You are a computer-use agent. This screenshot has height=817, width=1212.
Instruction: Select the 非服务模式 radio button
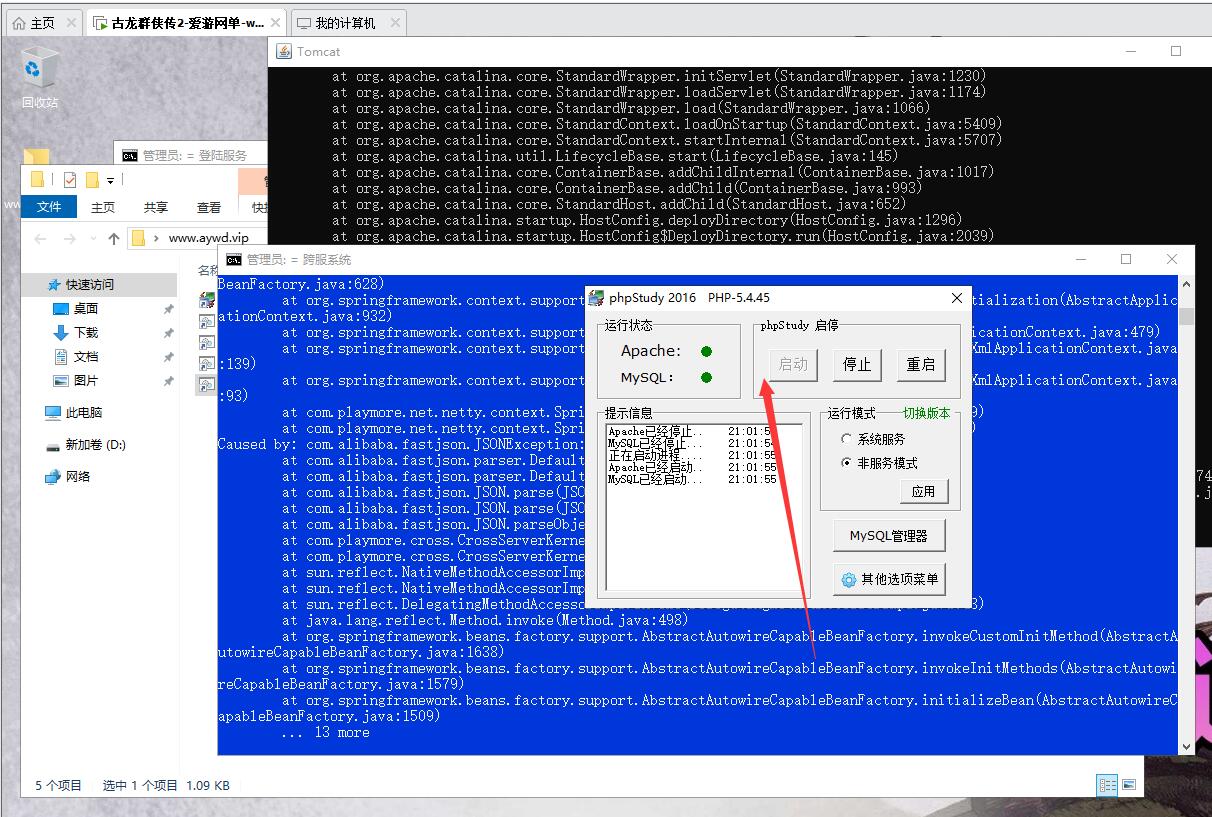pyautogui.click(x=847, y=463)
